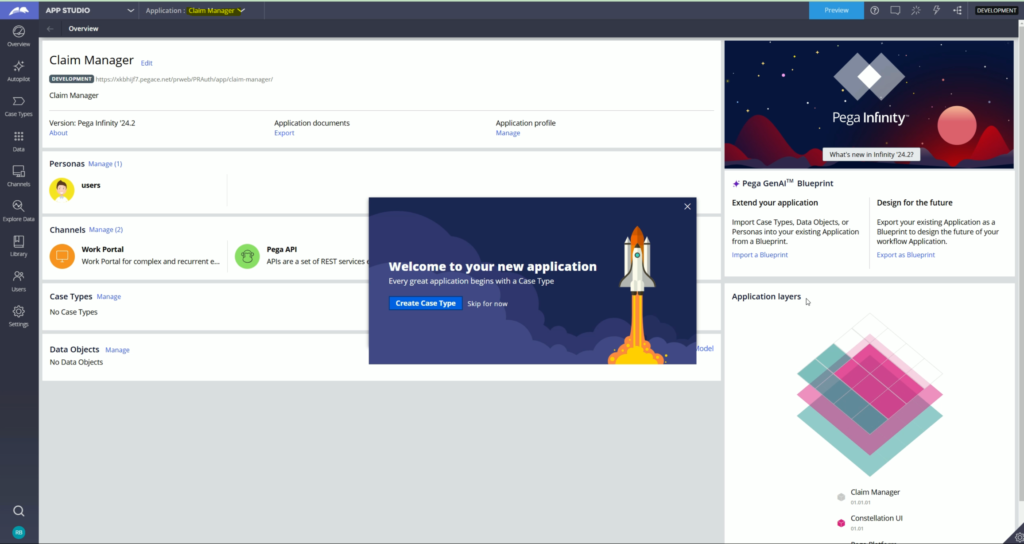
Task: Click the Pega API green icon
Action: coord(247,255)
